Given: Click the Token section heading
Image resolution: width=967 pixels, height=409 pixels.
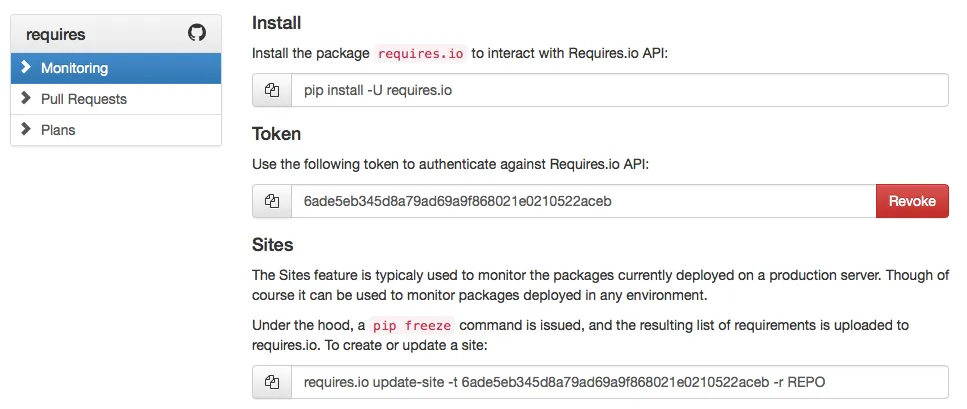Looking at the screenshot, I should pyautogui.click(x=276, y=134).
